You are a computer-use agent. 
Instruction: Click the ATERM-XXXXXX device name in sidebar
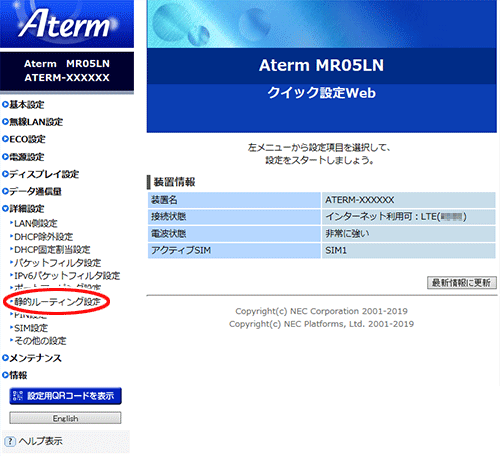(67, 78)
